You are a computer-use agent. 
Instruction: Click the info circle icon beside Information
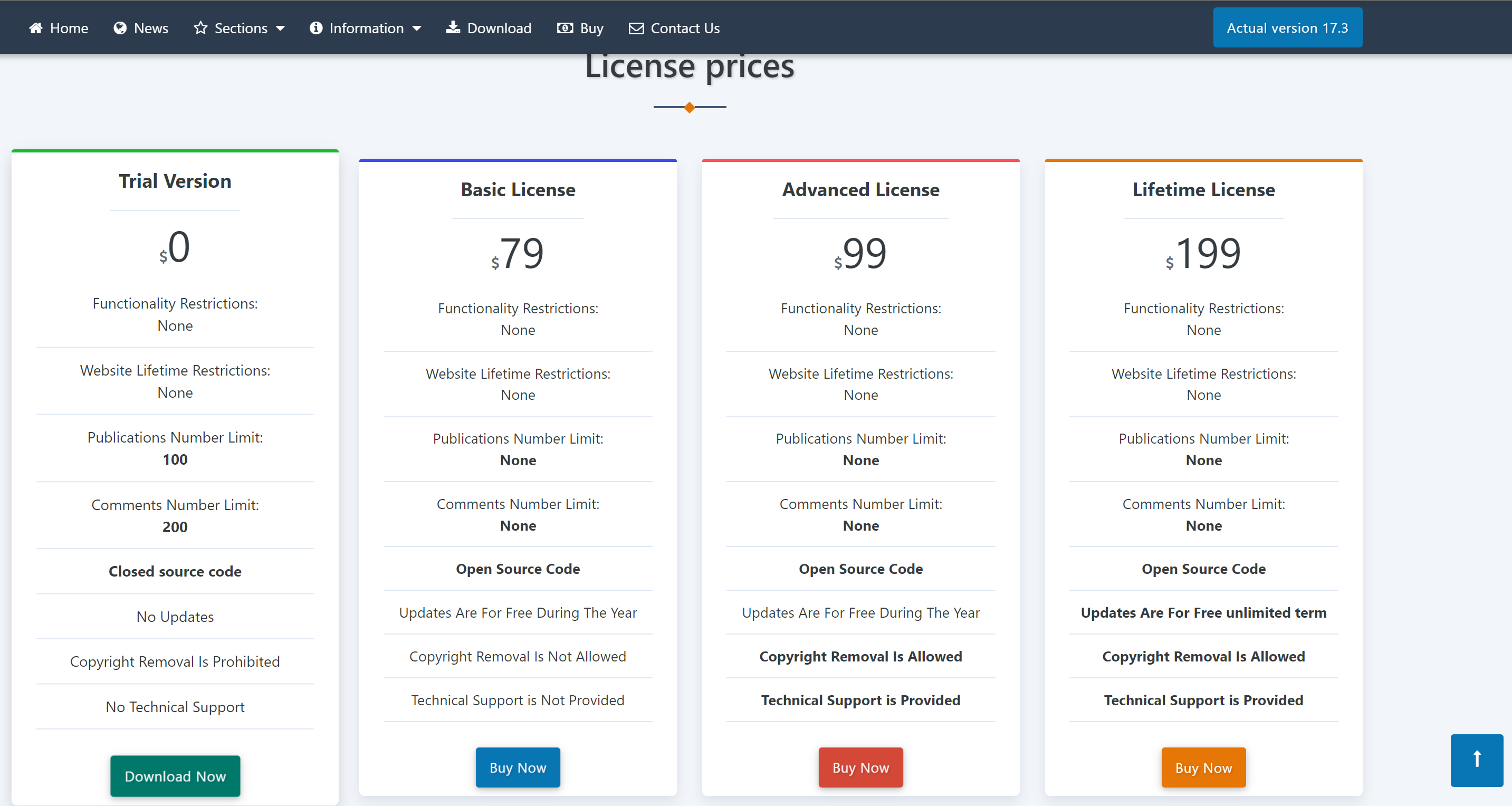tap(317, 27)
